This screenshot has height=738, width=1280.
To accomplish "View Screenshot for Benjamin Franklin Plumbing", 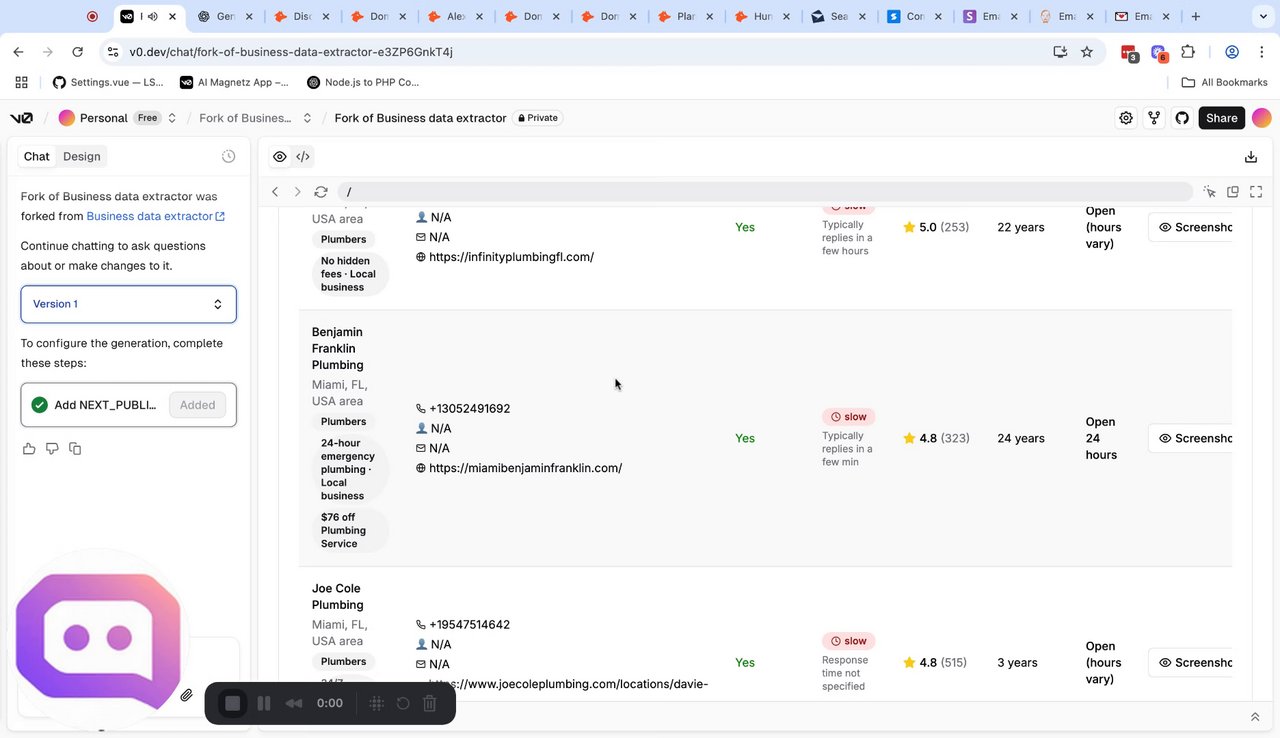I will (1190, 438).
